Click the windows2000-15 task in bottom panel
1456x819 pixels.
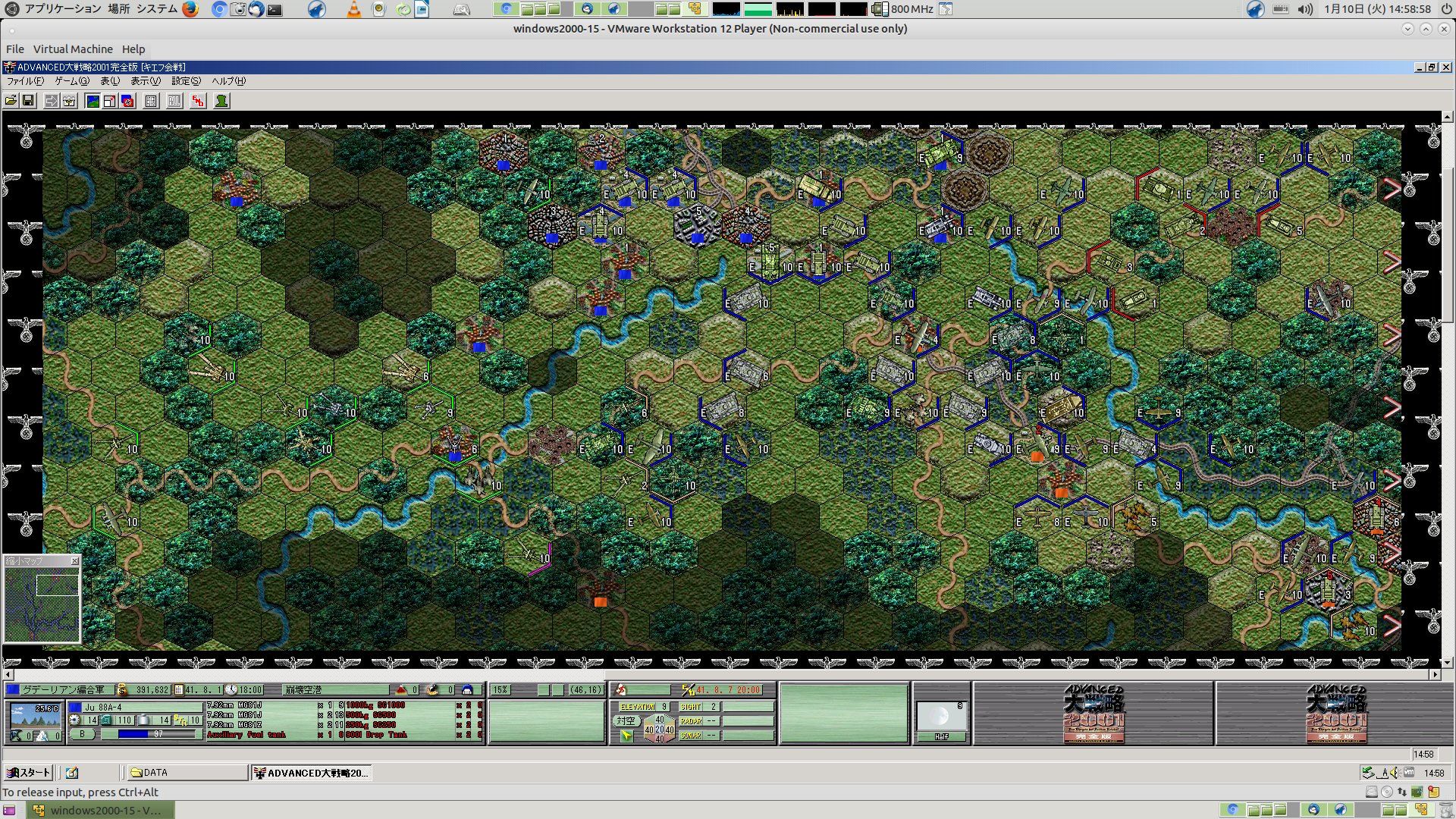[x=101, y=810]
